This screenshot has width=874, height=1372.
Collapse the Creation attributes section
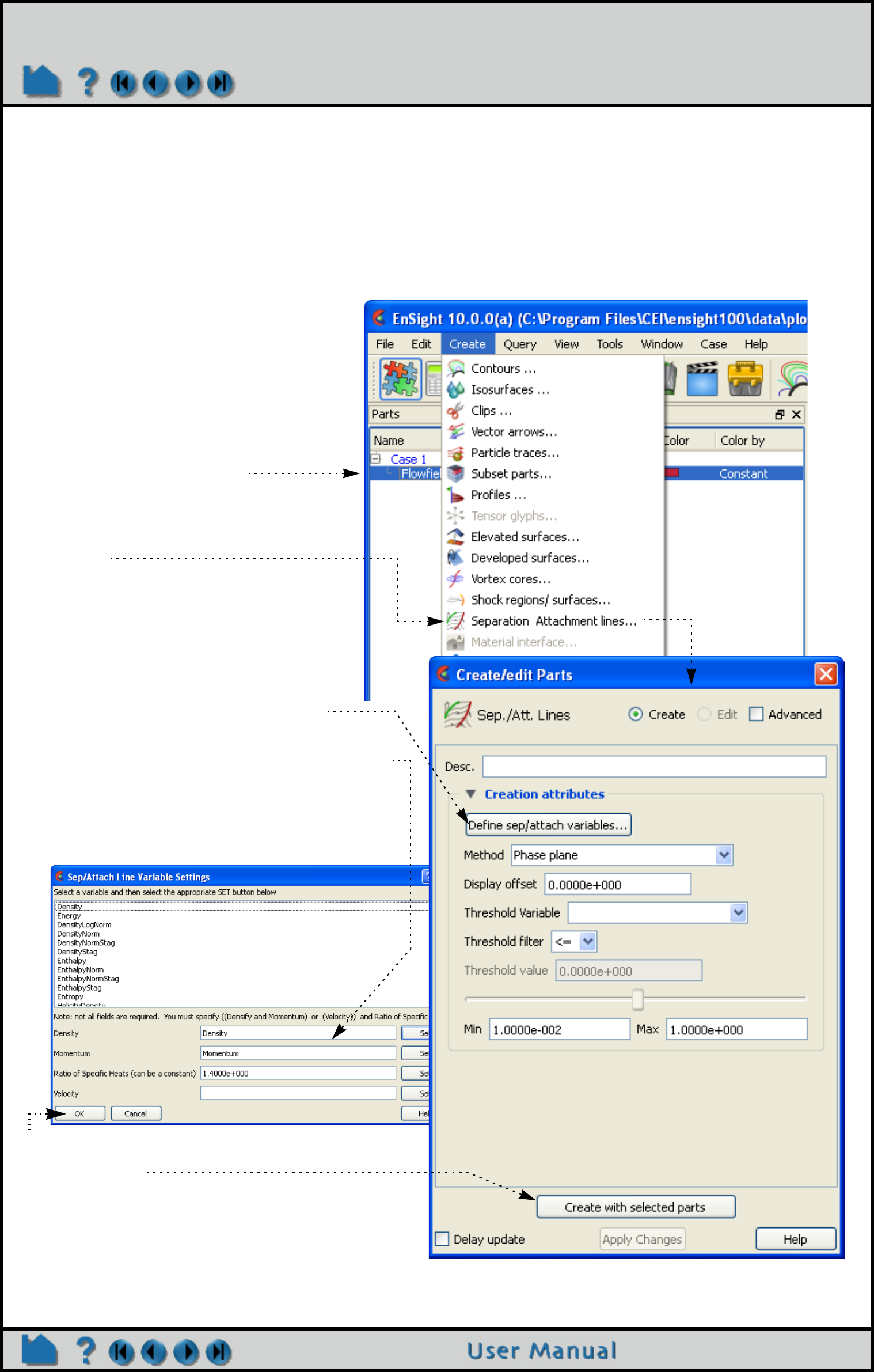pos(471,794)
